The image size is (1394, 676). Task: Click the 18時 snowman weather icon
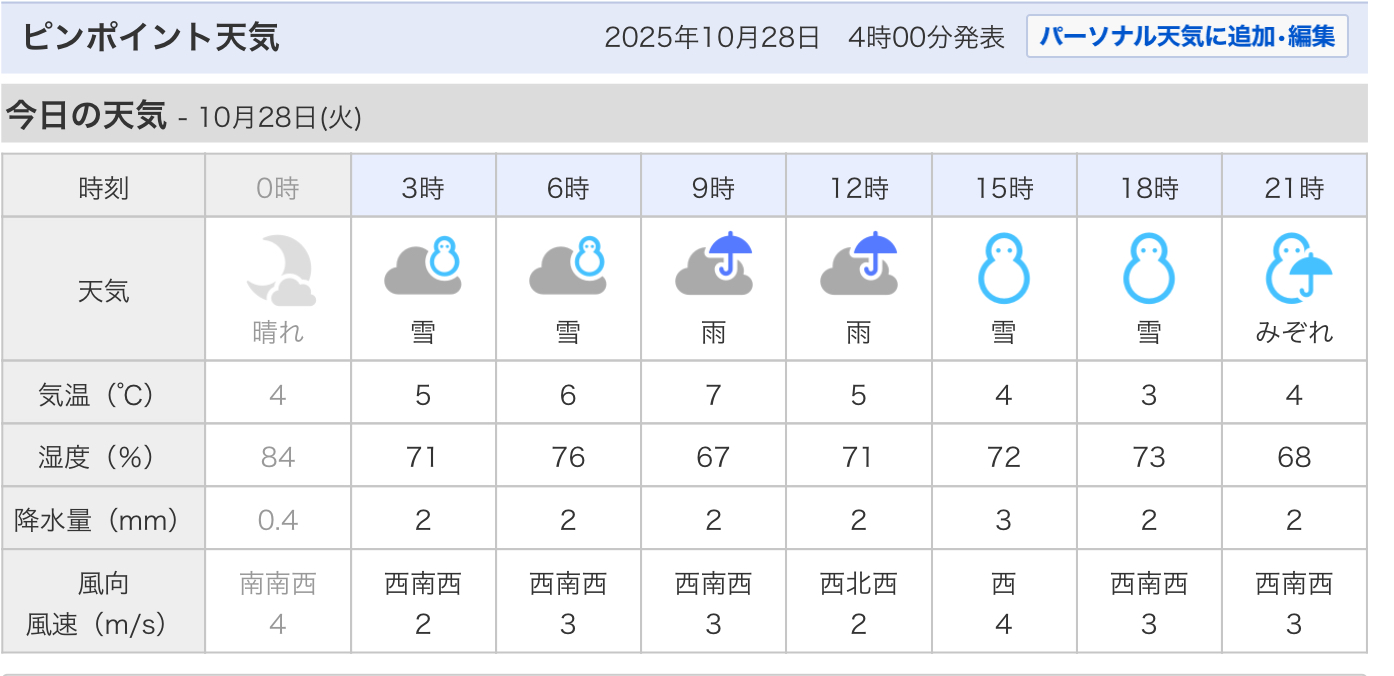click(1148, 269)
